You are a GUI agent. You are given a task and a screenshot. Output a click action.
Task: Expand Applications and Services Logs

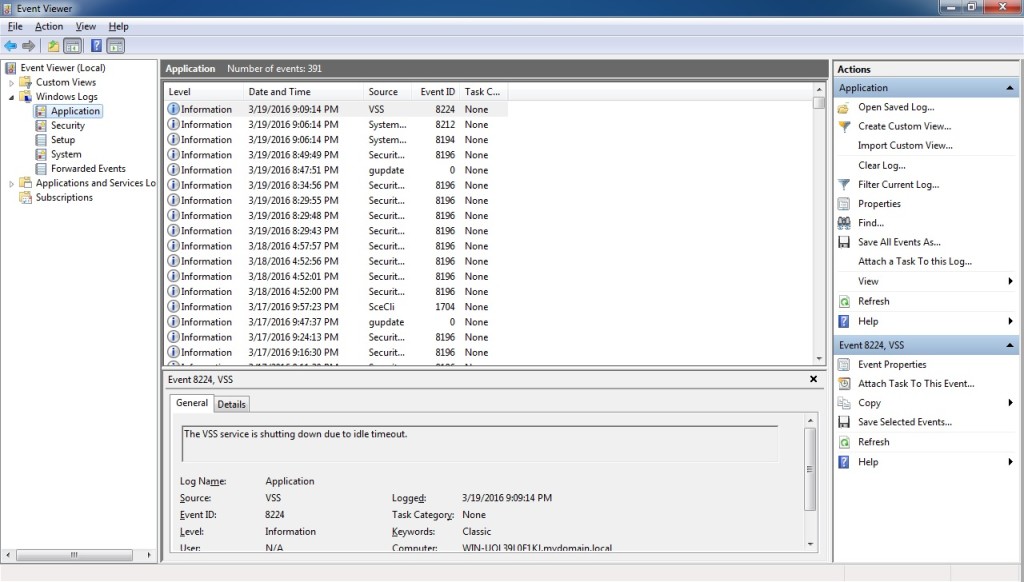coord(10,183)
